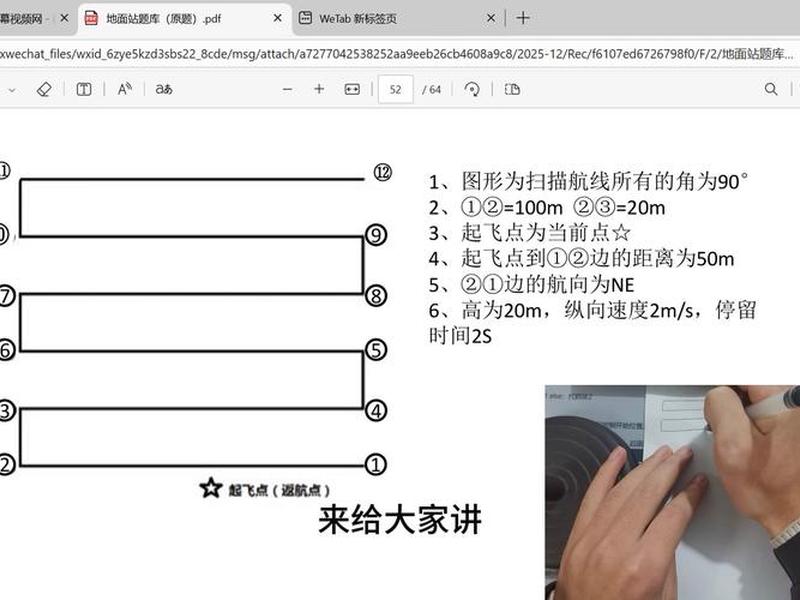Open a new browser tab

pyautogui.click(x=523, y=18)
